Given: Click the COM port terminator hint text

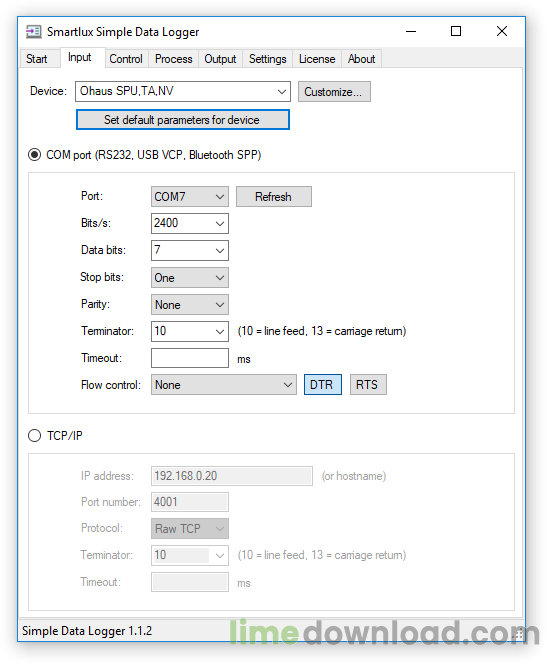Looking at the screenshot, I should 322,331.
